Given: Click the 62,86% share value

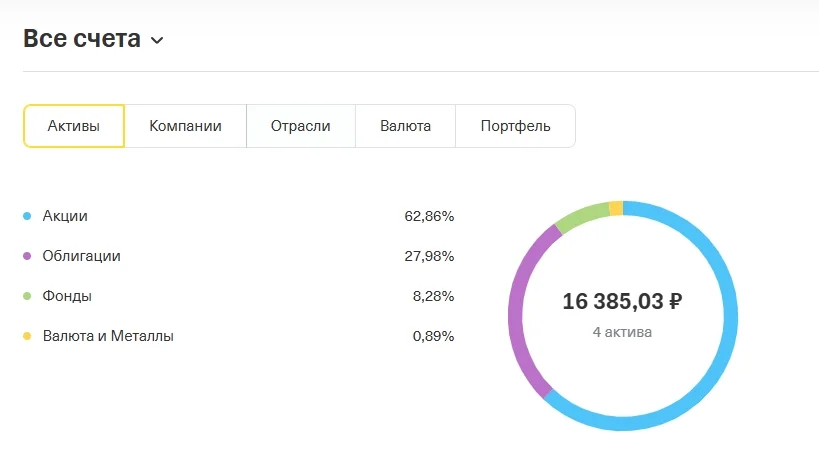Looking at the screenshot, I should [429, 216].
